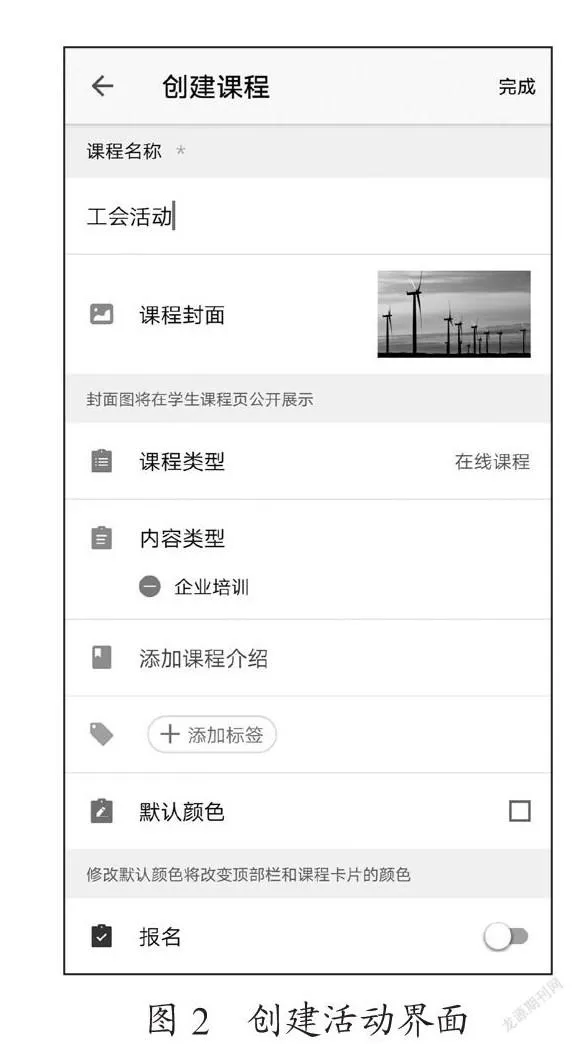Click the 课程封面 image icon
Image resolution: width=574 pixels, height=1044 pixels.
point(101,314)
